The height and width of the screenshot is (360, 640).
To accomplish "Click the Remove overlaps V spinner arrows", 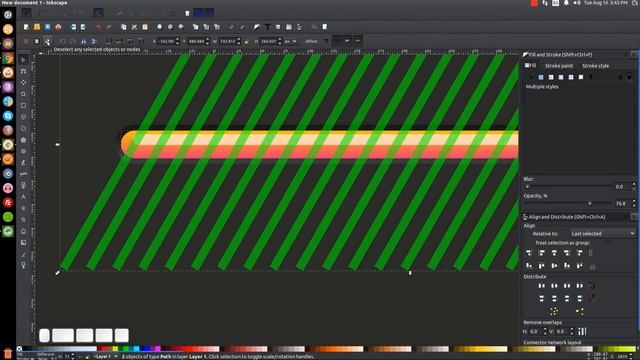I will (x=571, y=331).
